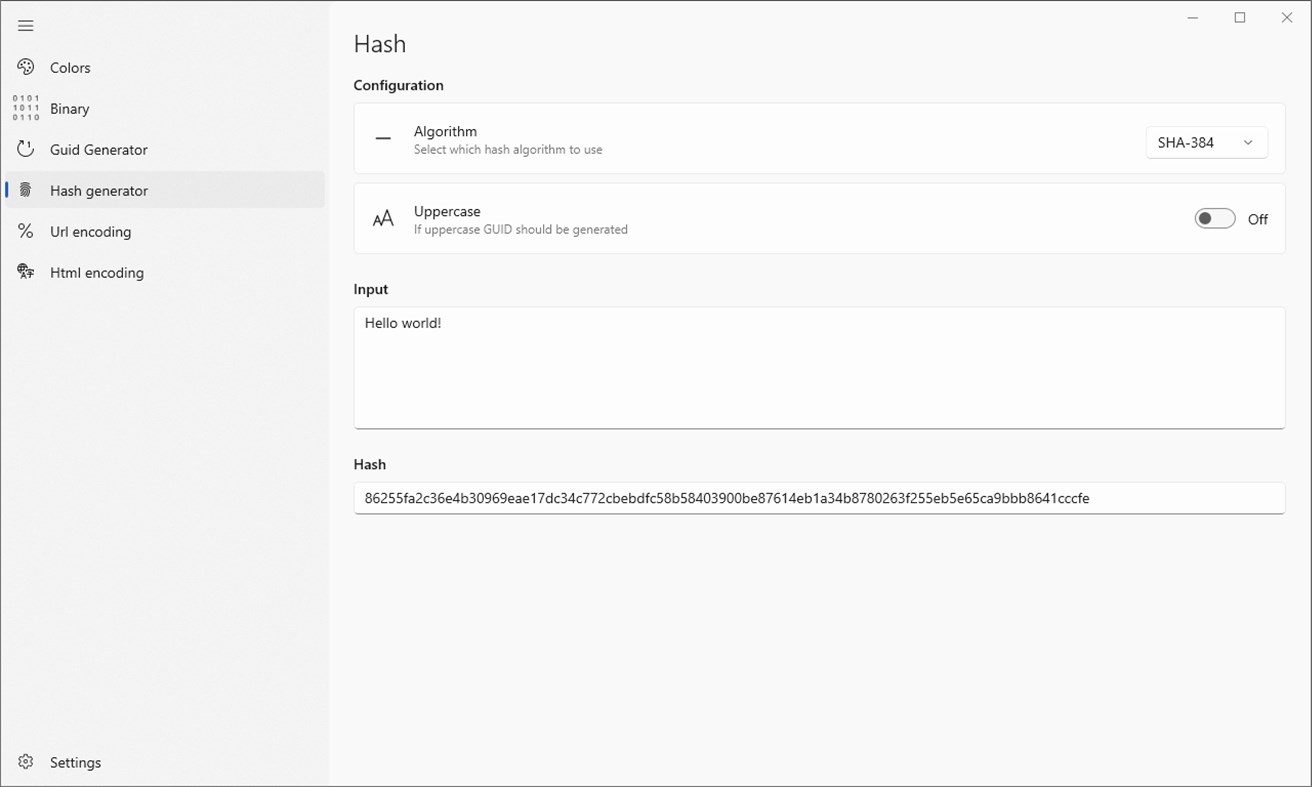The image size is (1312, 787).
Task: Maximize the application window
Action: [x=1240, y=18]
